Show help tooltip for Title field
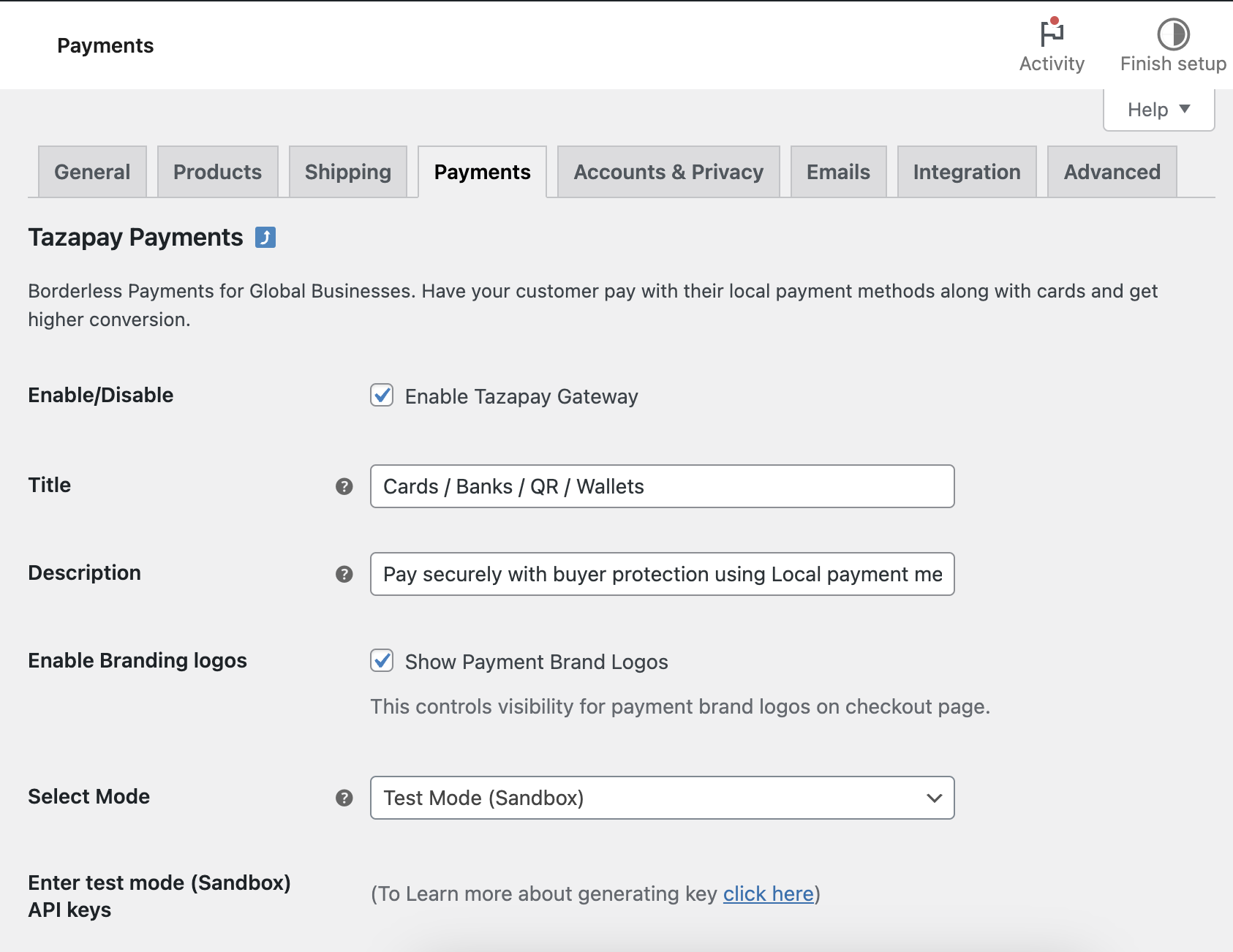The width and height of the screenshot is (1233, 952). click(344, 486)
